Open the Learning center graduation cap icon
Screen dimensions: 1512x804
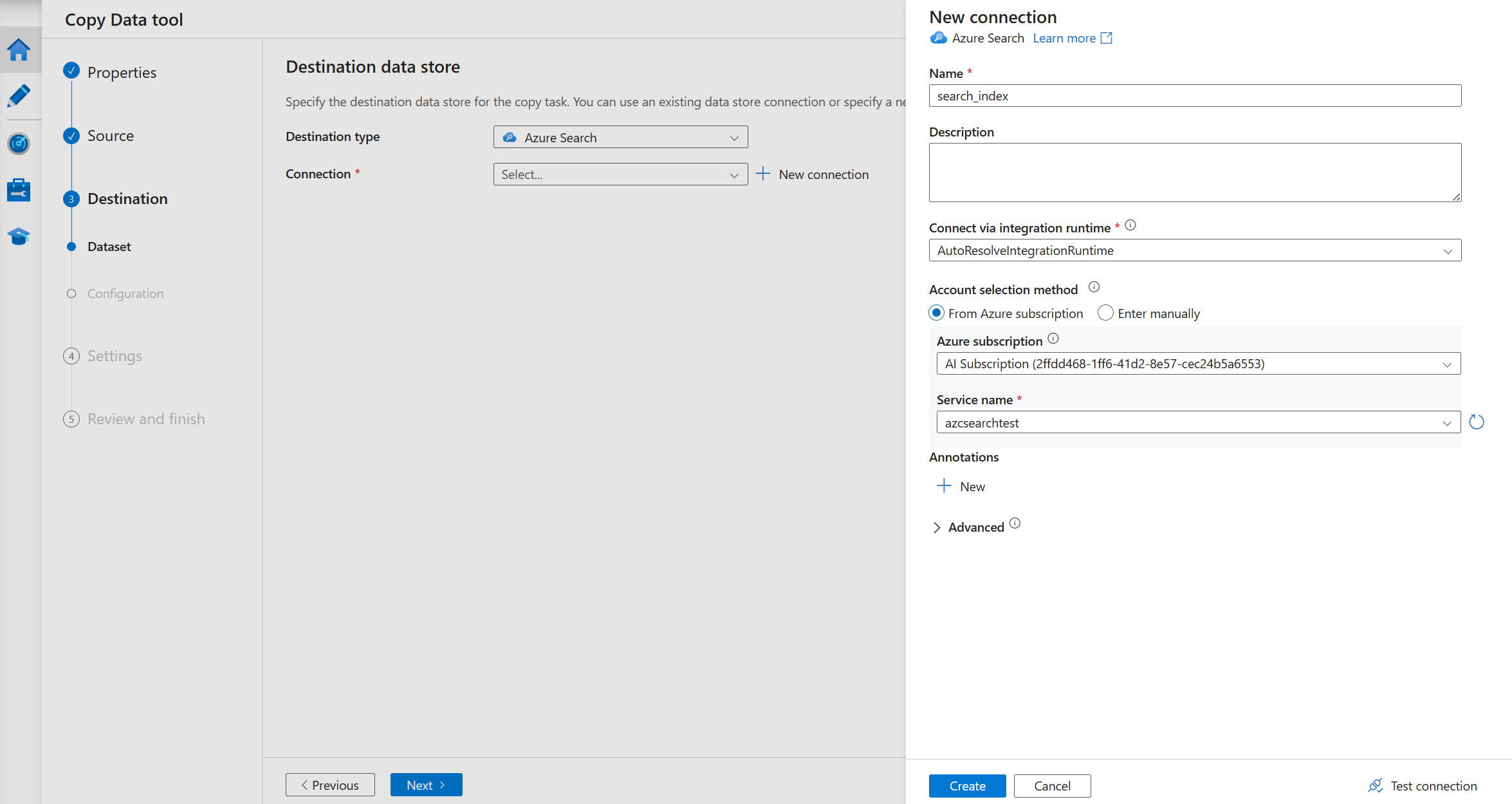click(19, 236)
